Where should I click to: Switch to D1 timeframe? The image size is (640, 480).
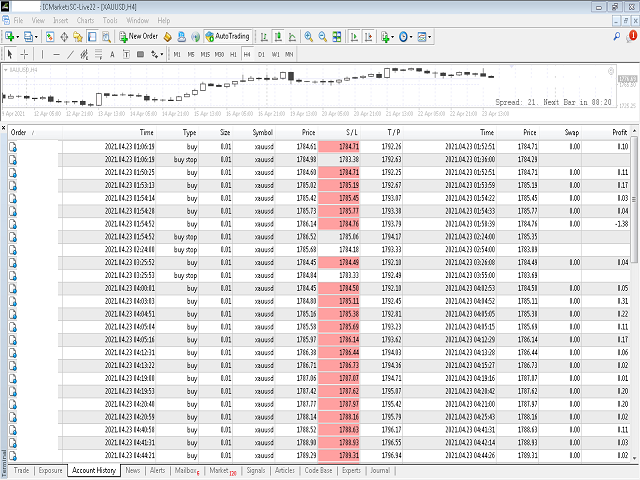[x=261, y=54]
